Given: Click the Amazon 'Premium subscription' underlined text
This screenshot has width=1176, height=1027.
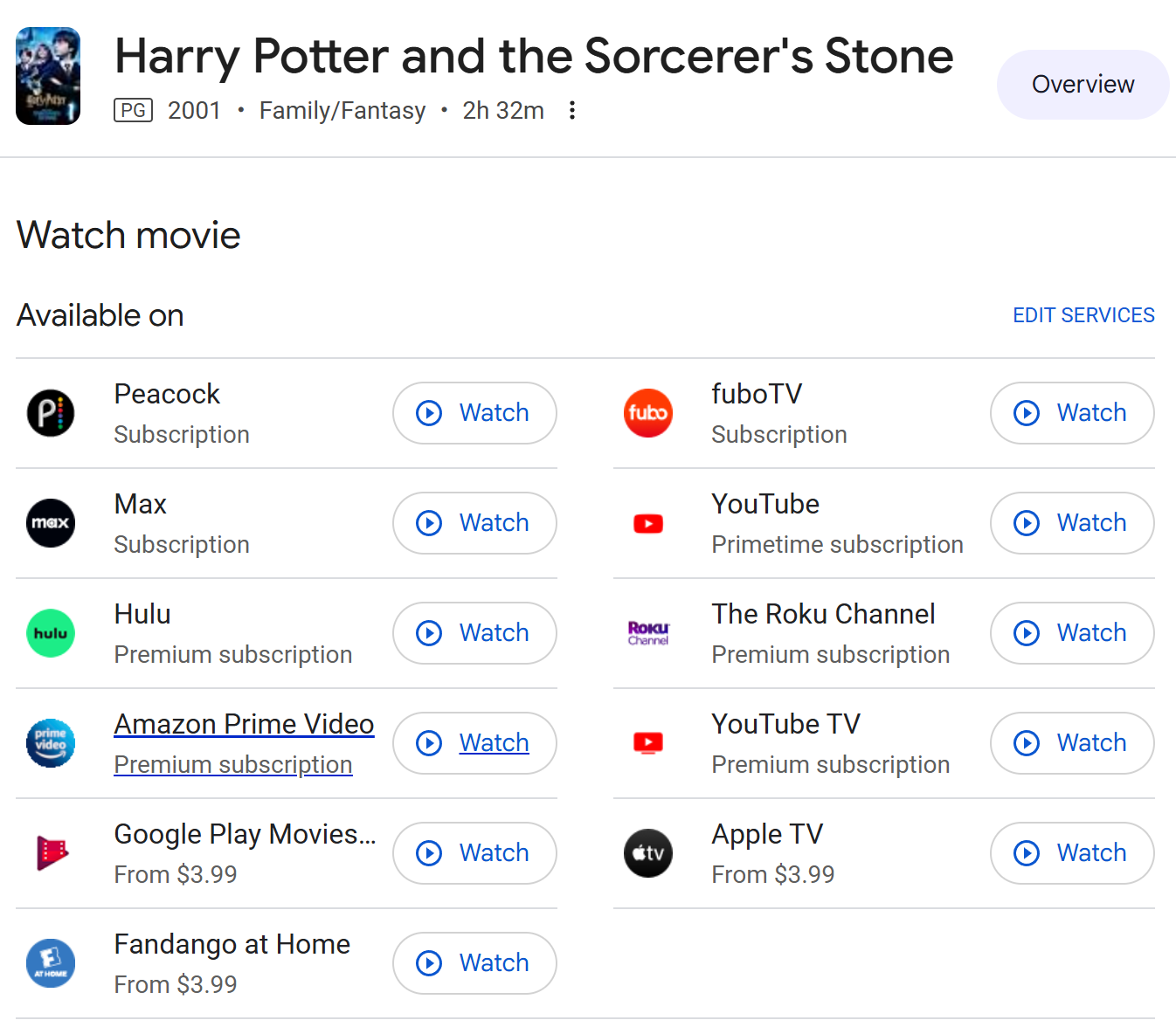Looking at the screenshot, I should tap(233, 764).
